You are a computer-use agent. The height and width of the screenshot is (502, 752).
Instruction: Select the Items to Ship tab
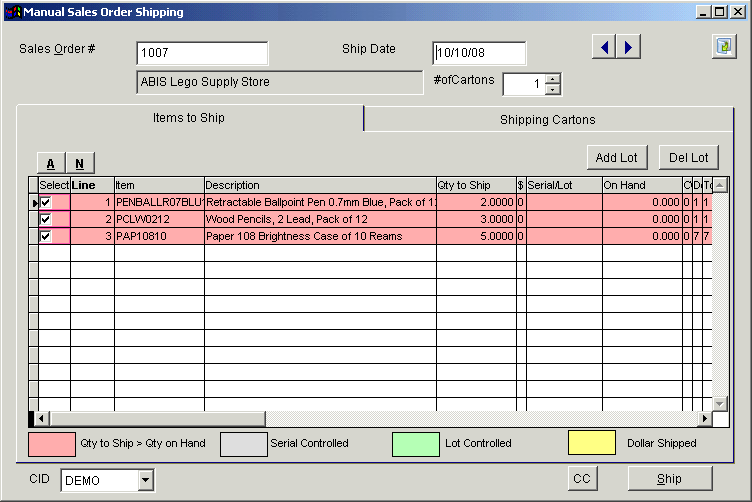(188, 118)
